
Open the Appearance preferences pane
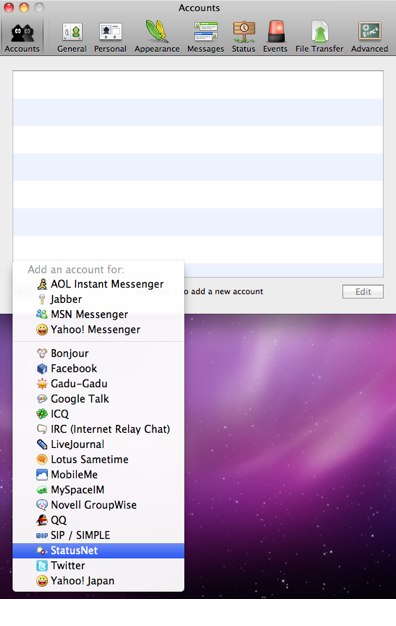click(x=156, y=38)
